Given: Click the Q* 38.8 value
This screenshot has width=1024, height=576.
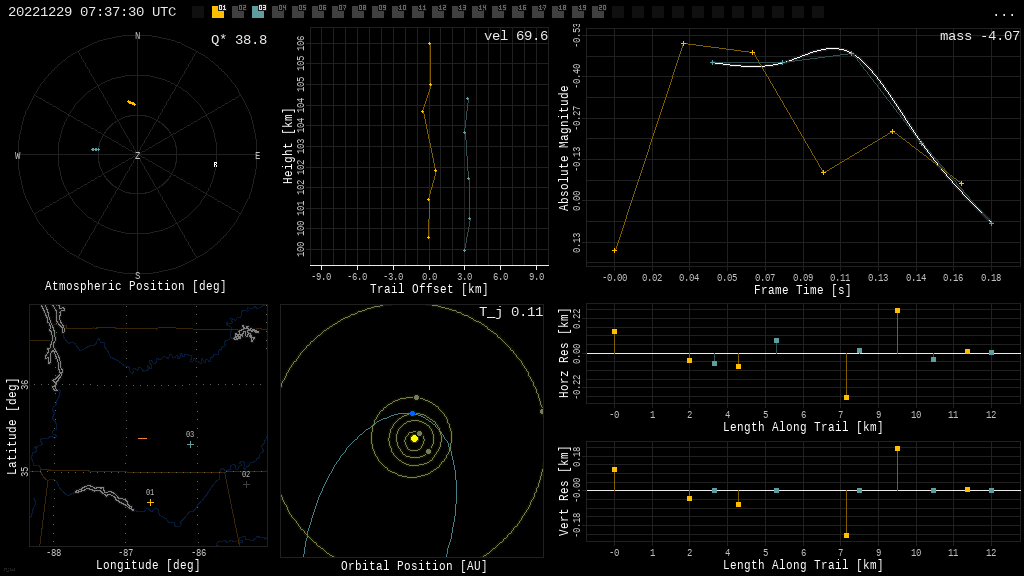Looking at the screenshot, I should pyautogui.click(x=238, y=40).
